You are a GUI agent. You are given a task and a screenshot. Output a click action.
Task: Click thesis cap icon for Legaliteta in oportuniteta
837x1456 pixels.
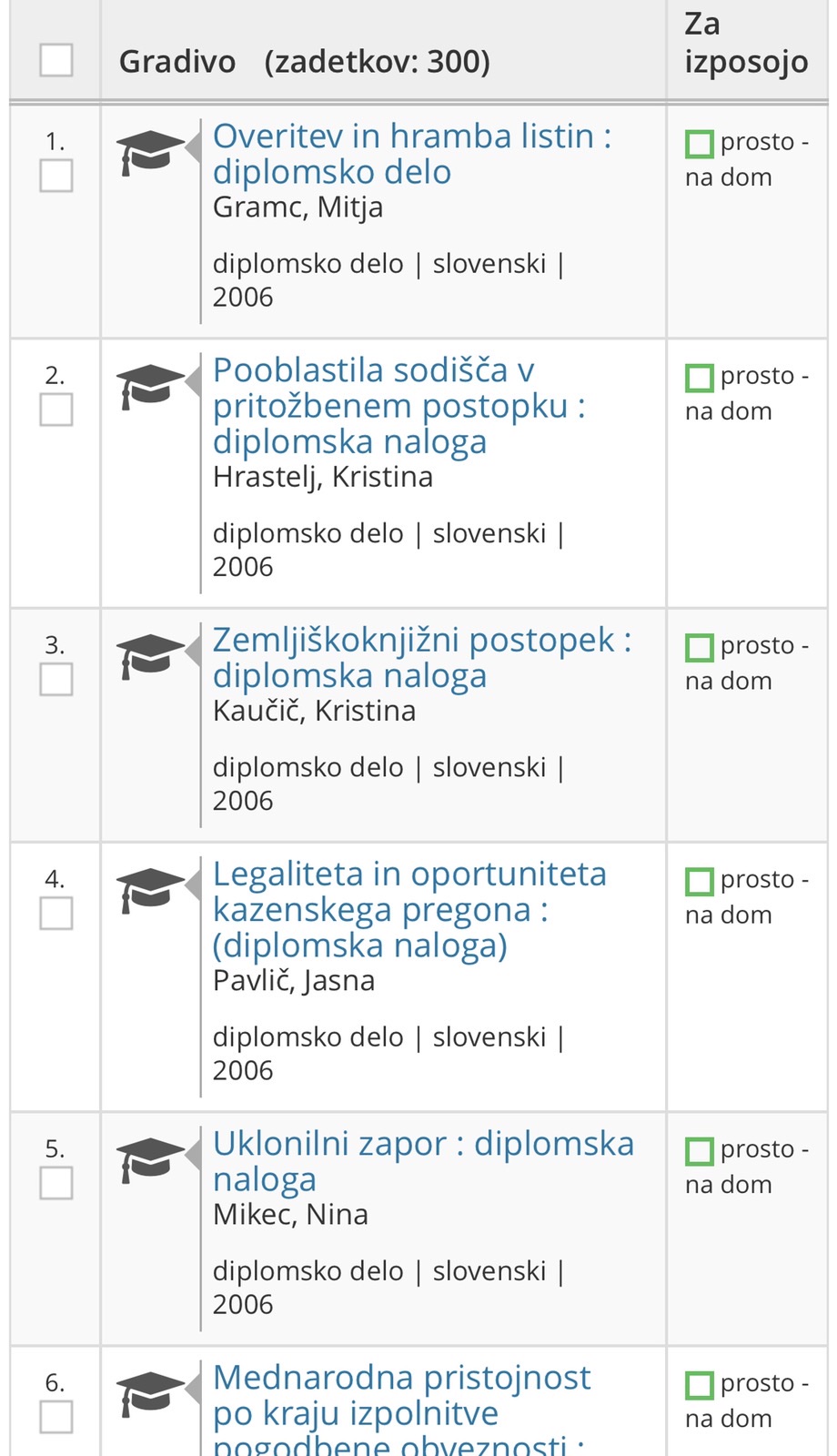coord(150,890)
